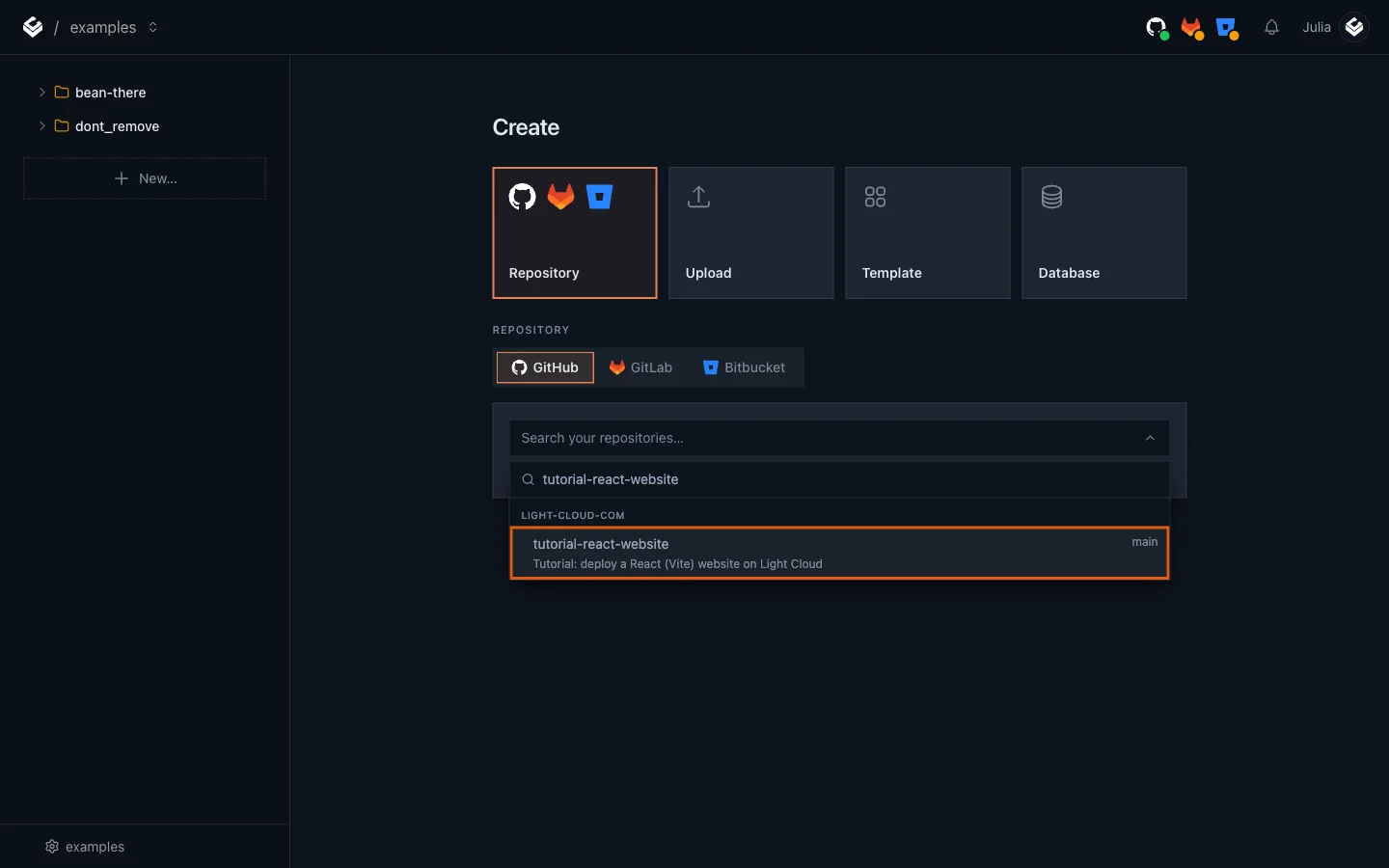
Task: Select the dont_remove folder
Action: [x=107, y=126]
